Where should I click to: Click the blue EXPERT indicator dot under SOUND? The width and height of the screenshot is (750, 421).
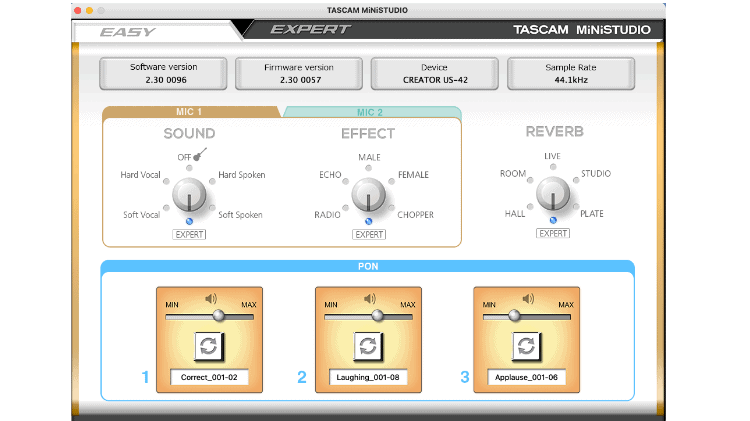pyautogui.click(x=189, y=222)
